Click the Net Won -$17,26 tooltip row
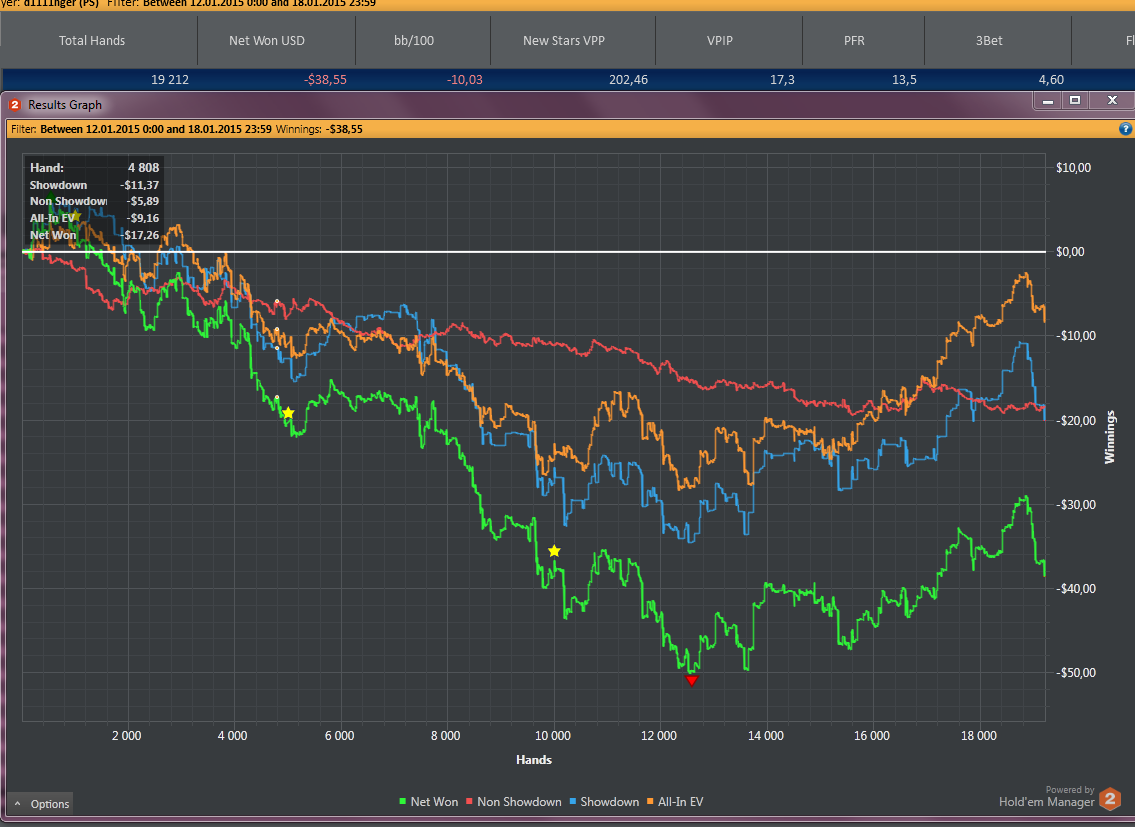This screenshot has height=827, width=1135. [94, 235]
